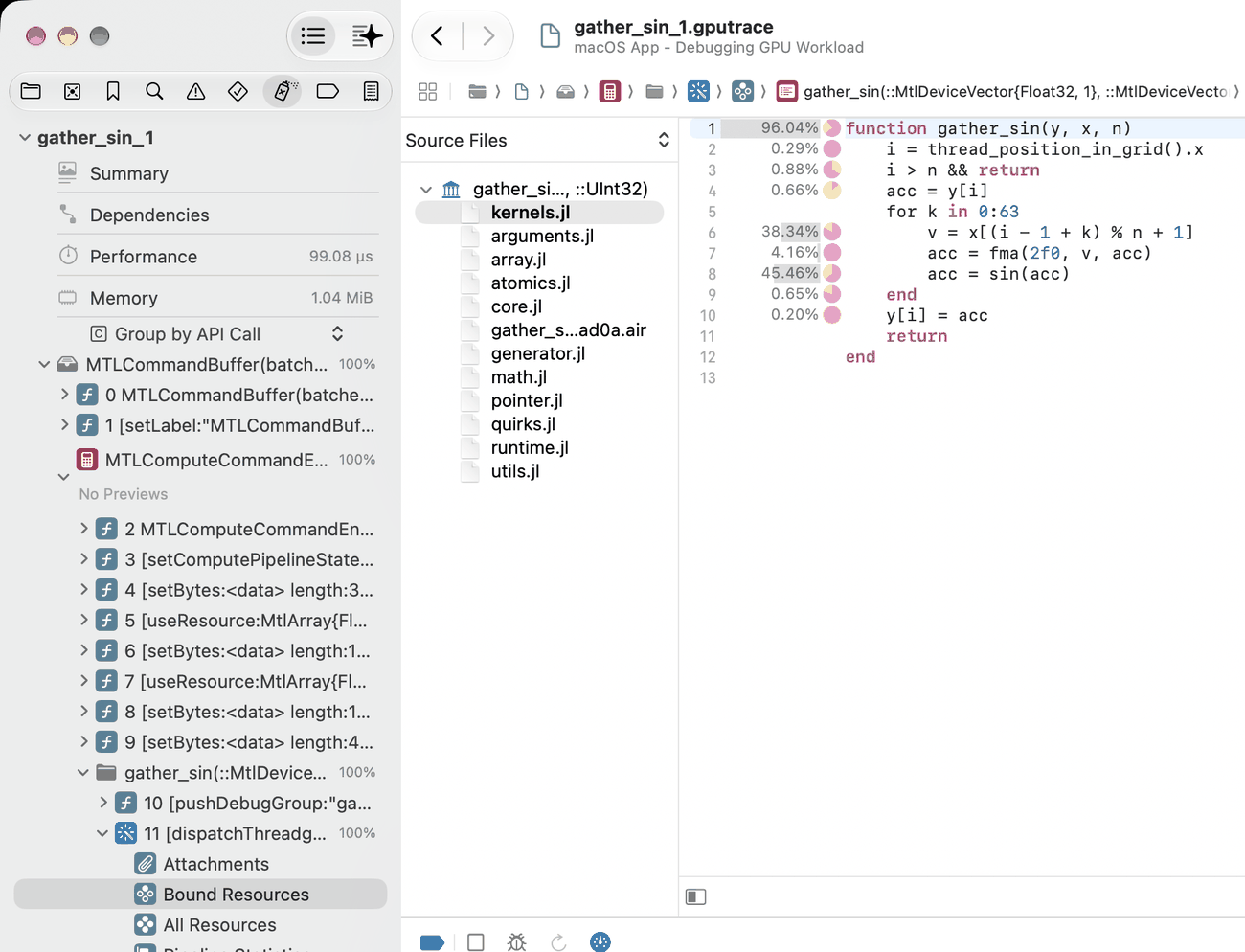Screen dimensions: 1245x952
Task: Click the 45.46% pie indicator on line 8
Action: [x=832, y=273]
